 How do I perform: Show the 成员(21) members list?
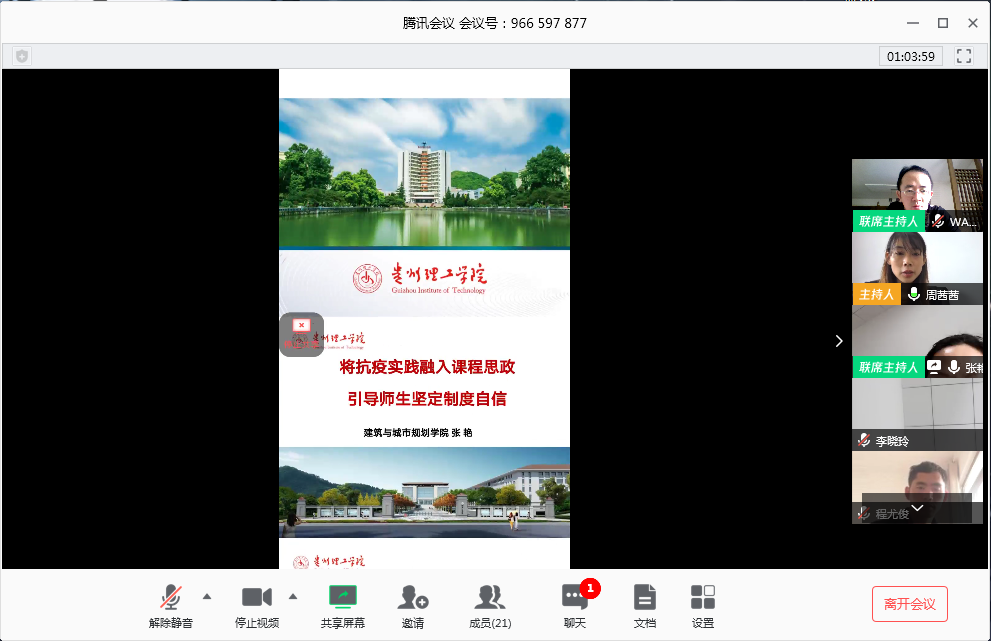(x=490, y=598)
